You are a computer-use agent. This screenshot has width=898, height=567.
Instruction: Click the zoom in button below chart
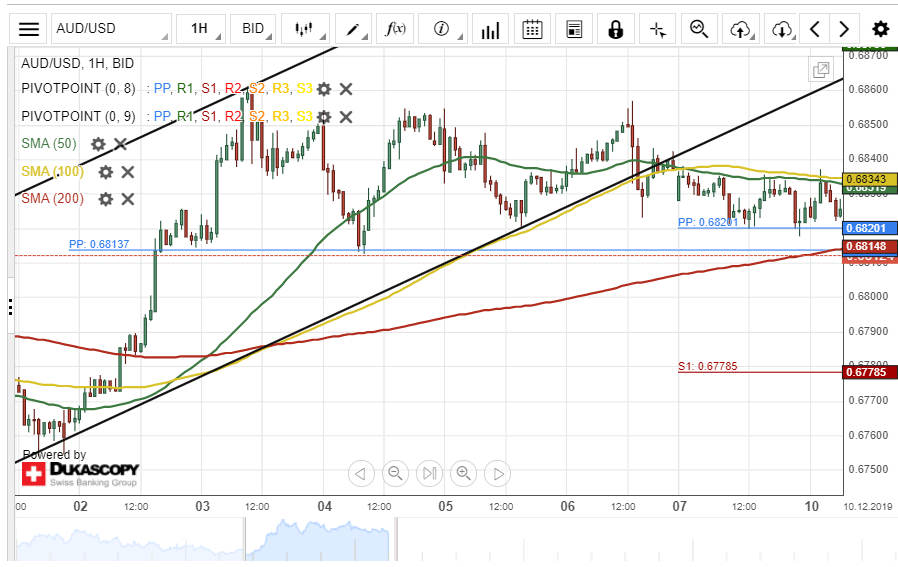tap(463, 473)
